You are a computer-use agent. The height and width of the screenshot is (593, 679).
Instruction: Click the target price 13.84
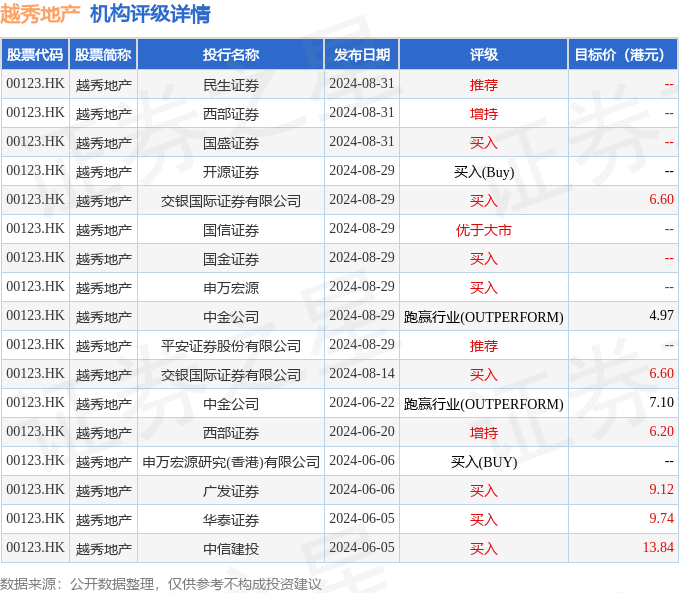[x=658, y=548]
